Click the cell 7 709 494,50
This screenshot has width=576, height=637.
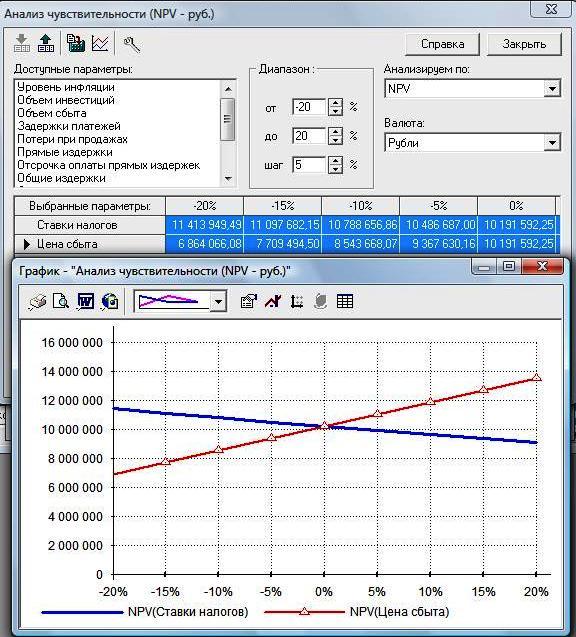pos(282,244)
